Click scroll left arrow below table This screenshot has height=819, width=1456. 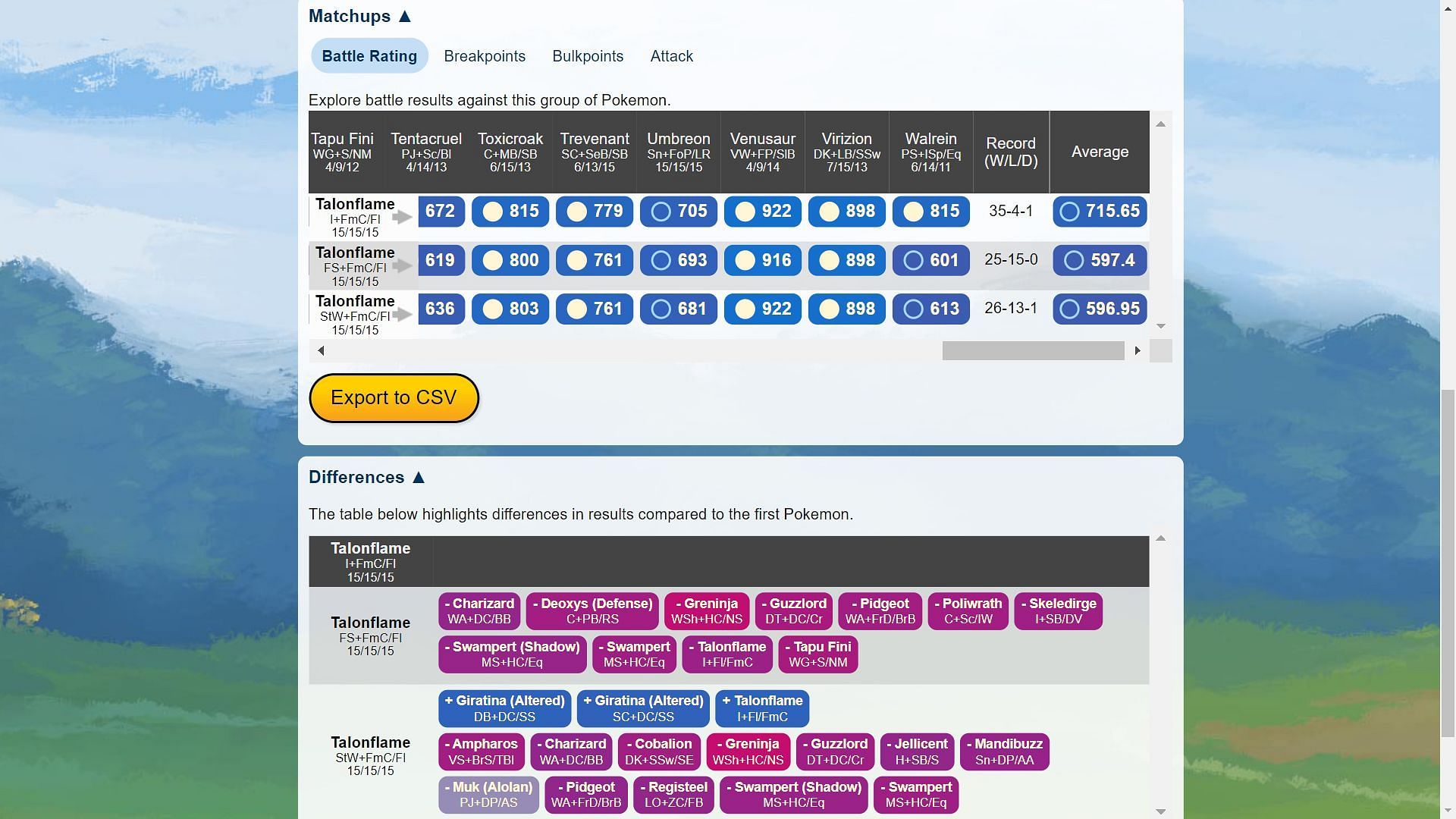point(321,350)
